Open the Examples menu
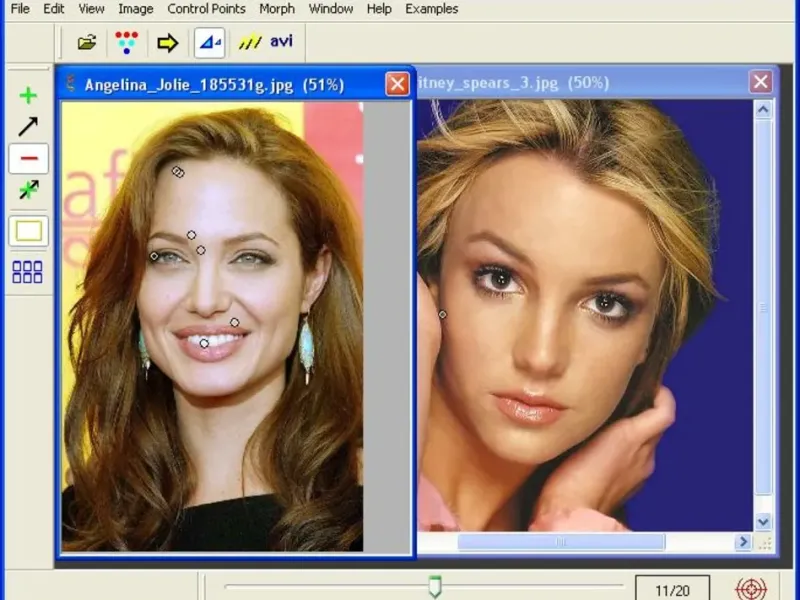Image resolution: width=800 pixels, height=600 pixels. point(432,9)
